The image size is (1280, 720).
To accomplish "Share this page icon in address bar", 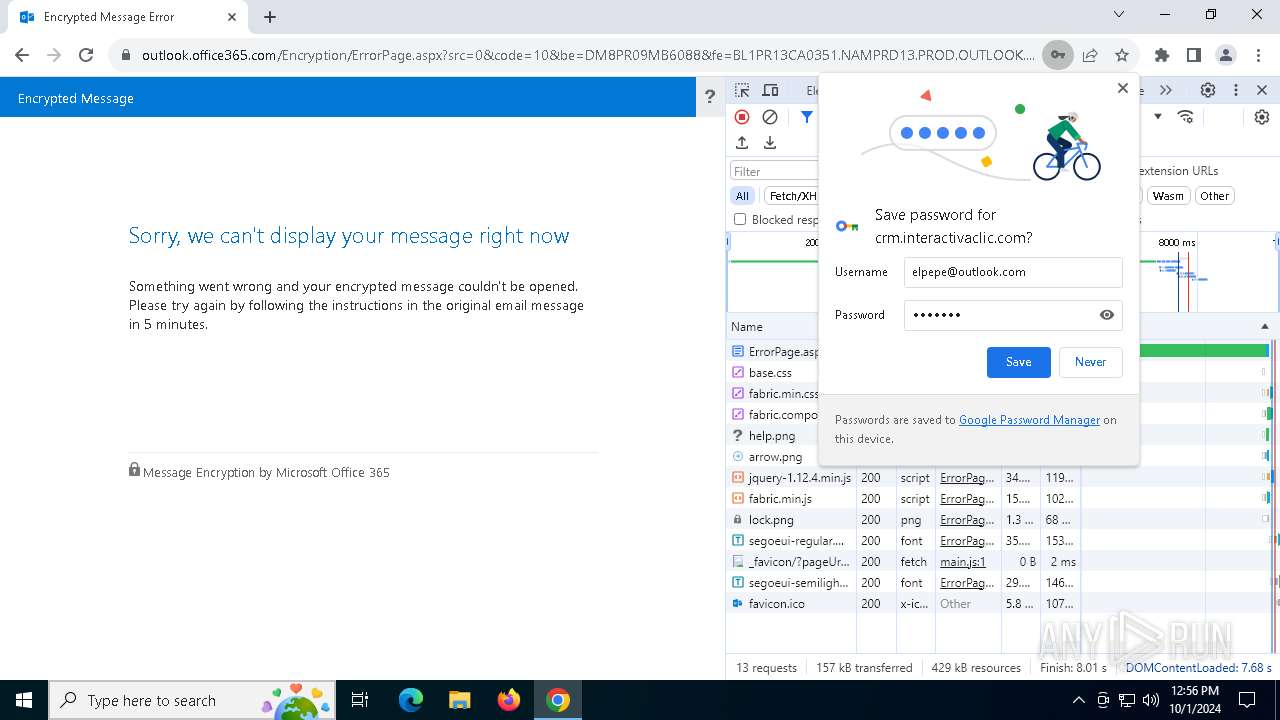I will click(1090, 55).
